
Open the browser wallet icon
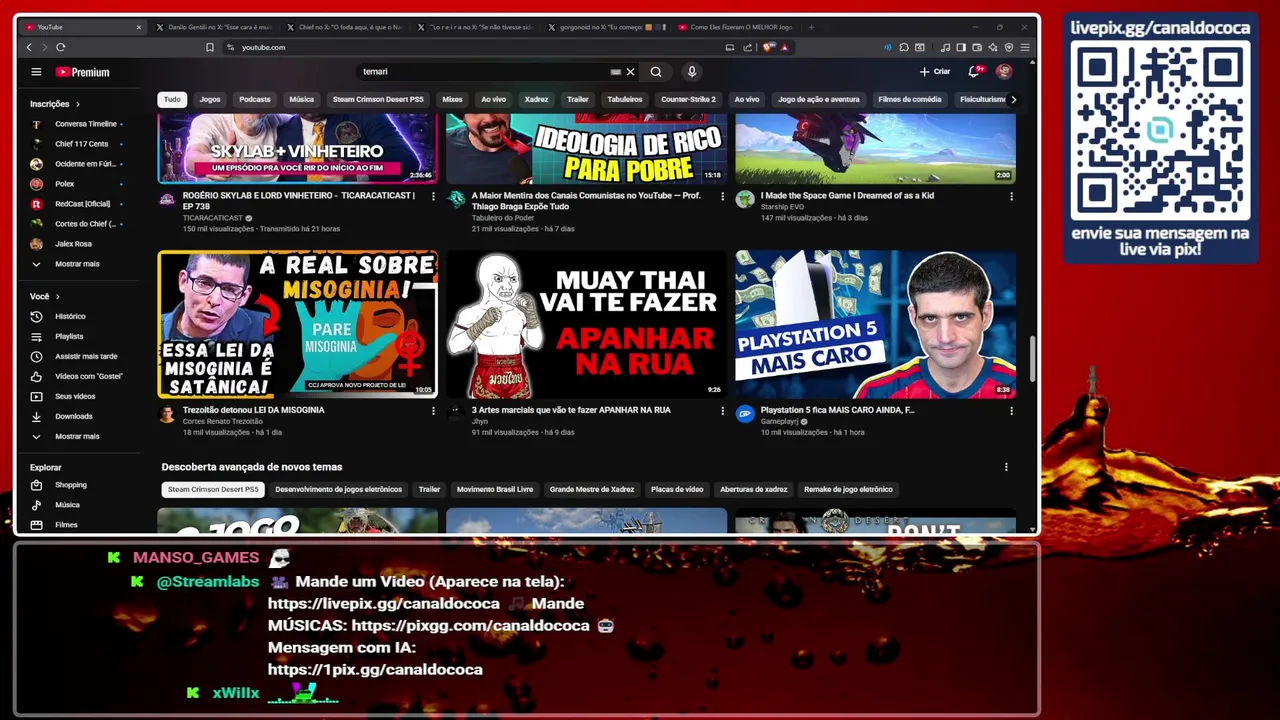[x=977, y=47]
